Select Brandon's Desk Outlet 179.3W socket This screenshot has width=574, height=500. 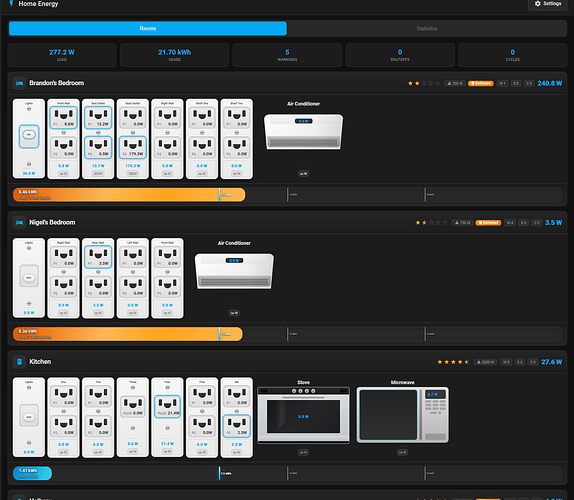(133, 147)
